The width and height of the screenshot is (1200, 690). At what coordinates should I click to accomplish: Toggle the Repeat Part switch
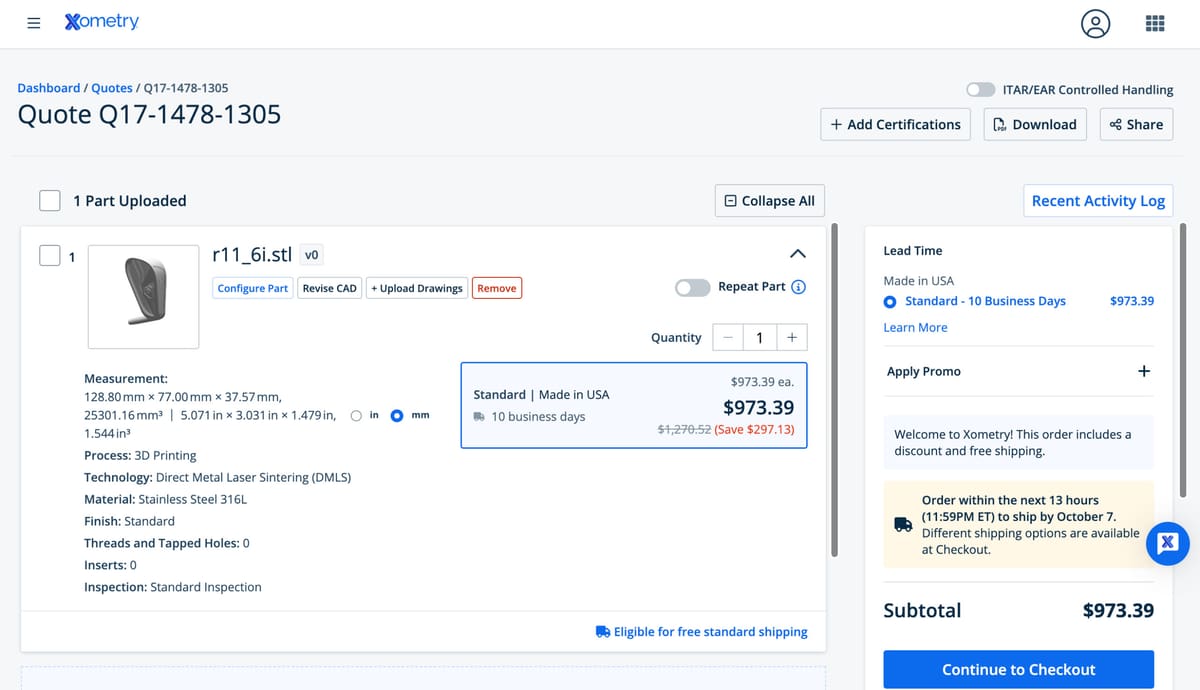(693, 287)
